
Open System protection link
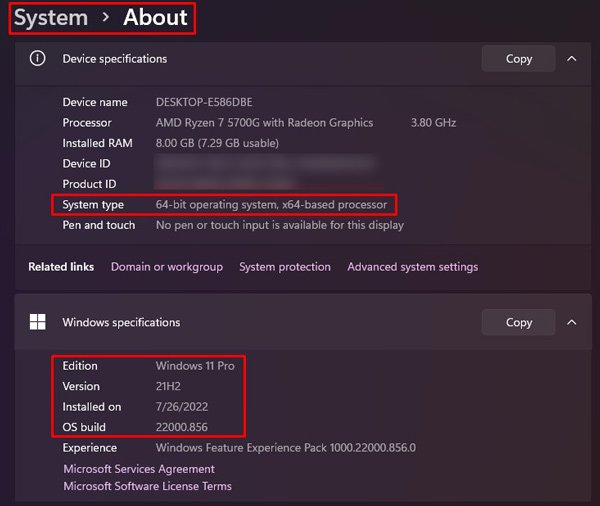[x=285, y=267]
